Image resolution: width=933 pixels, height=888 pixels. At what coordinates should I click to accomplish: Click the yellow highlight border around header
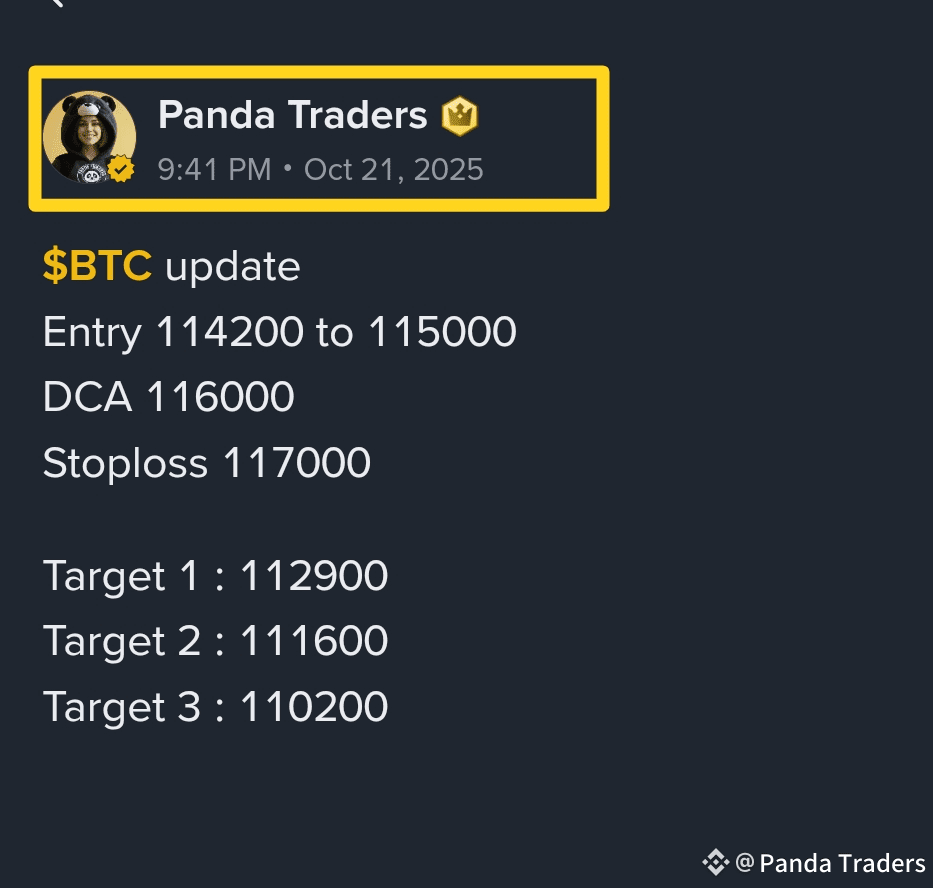[319, 72]
